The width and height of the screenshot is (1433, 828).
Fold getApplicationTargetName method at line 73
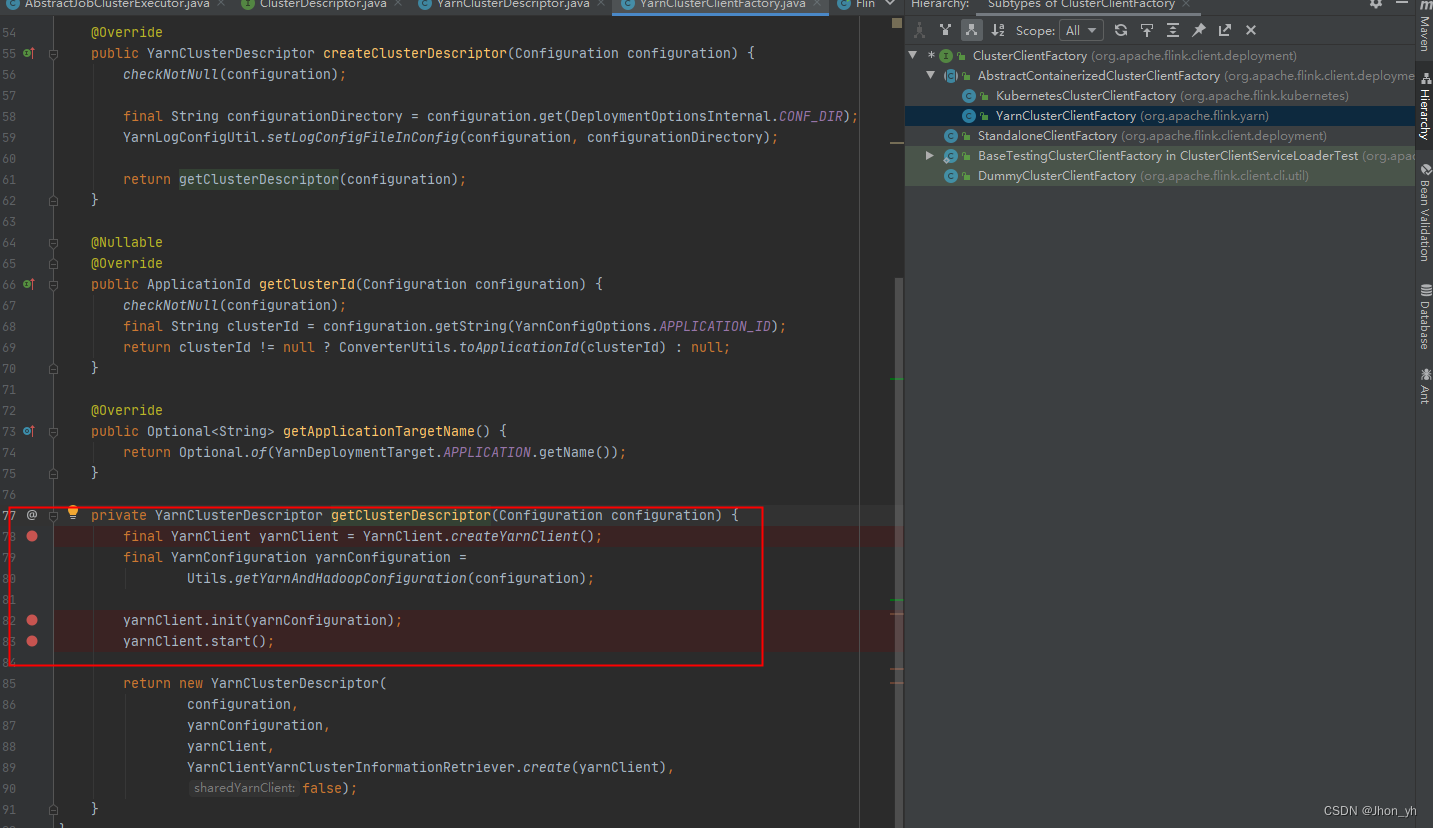tap(54, 431)
